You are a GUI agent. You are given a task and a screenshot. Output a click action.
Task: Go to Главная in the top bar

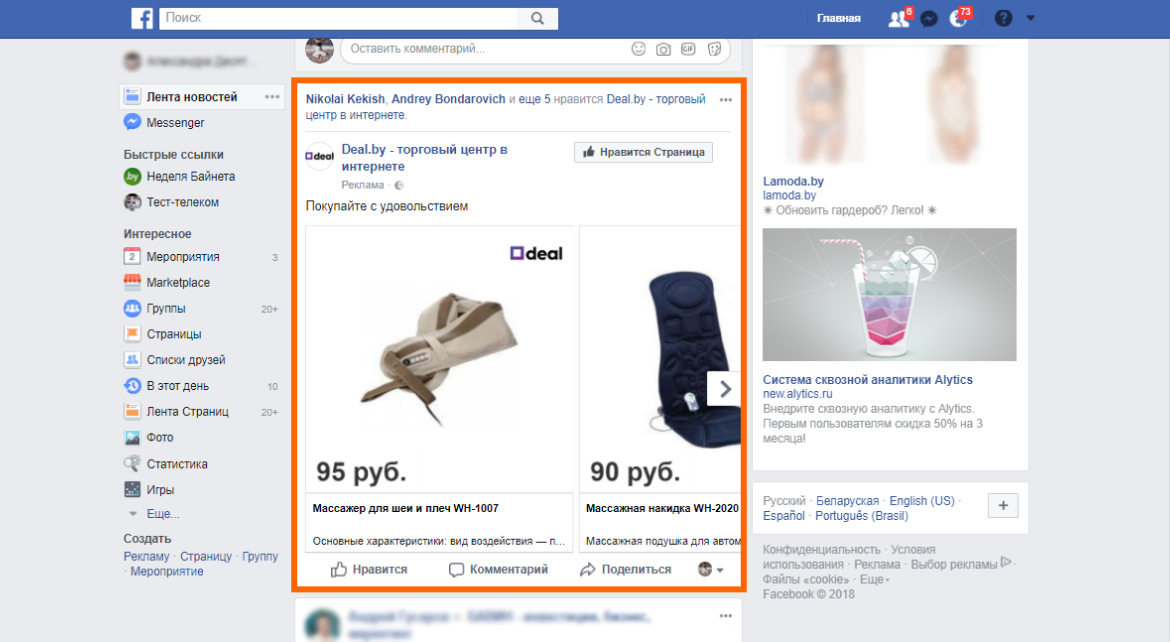(x=839, y=19)
